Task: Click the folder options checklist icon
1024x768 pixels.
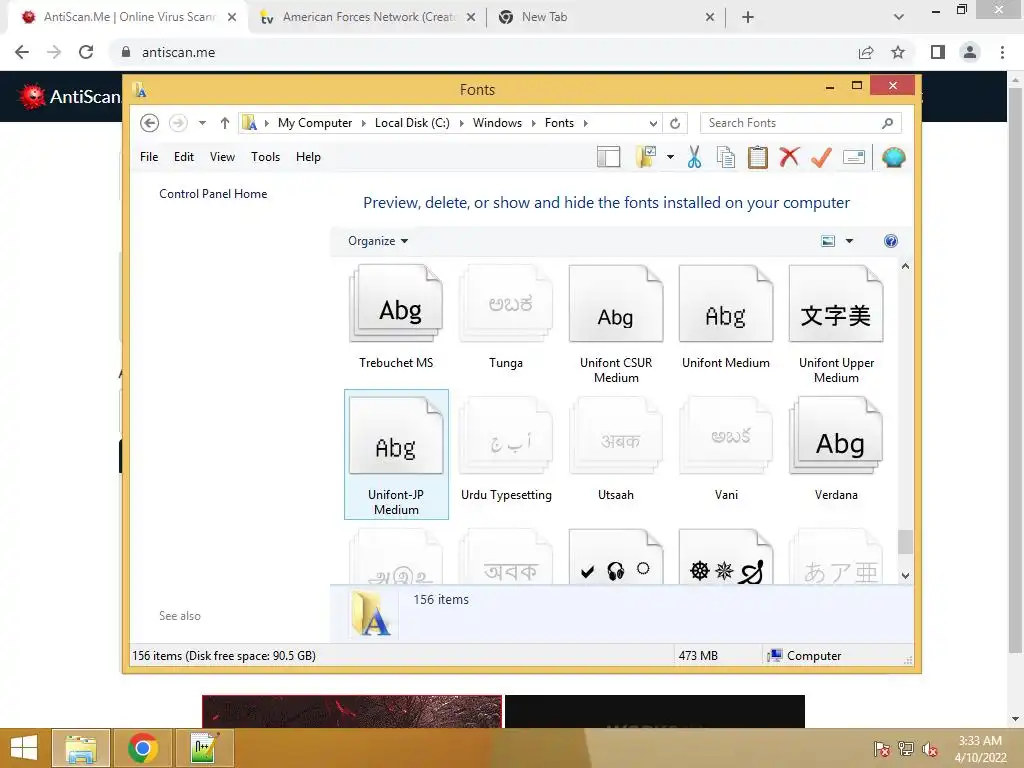Action: 645,157
